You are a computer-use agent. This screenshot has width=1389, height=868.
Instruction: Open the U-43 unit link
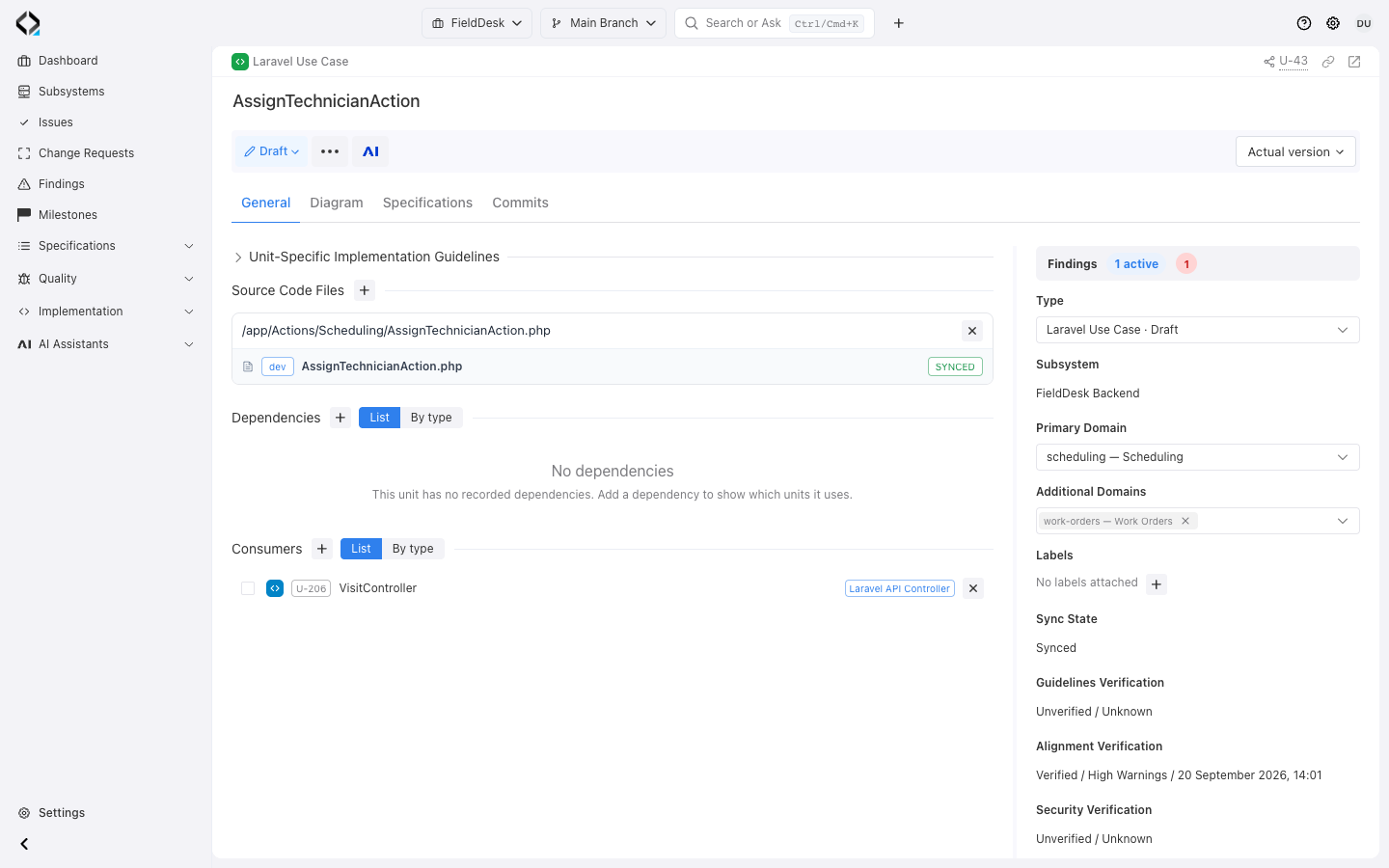tap(1294, 62)
